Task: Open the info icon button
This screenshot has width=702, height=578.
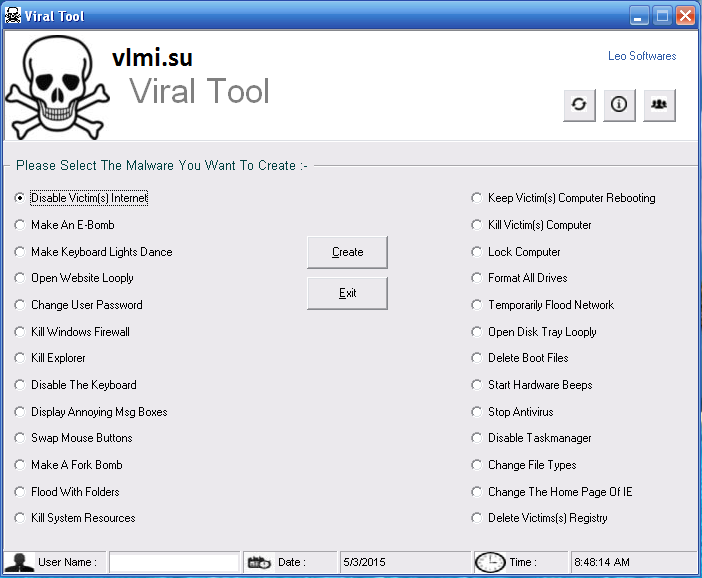Action: pos(619,104)
